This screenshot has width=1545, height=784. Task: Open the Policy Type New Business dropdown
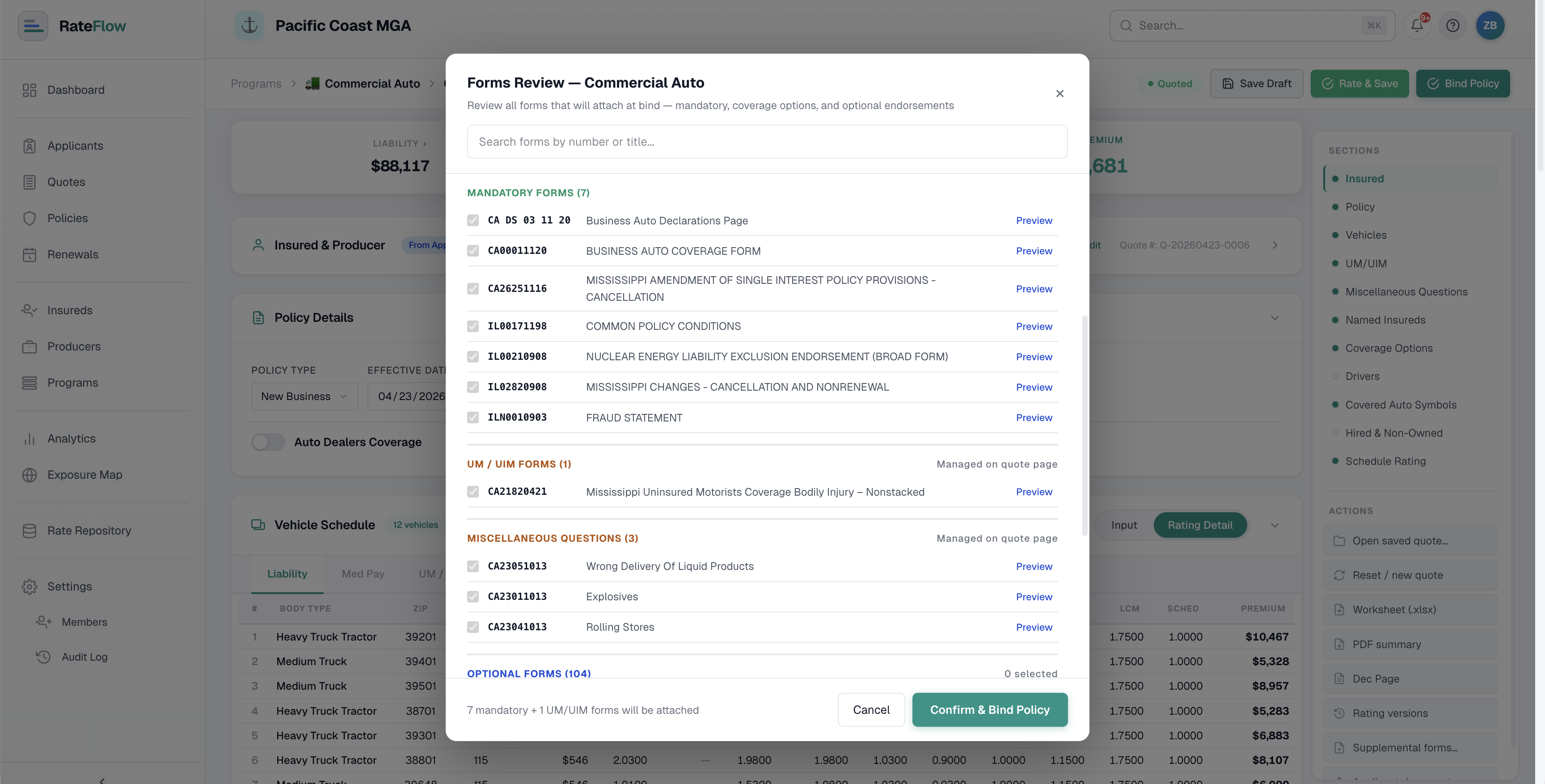305,396
